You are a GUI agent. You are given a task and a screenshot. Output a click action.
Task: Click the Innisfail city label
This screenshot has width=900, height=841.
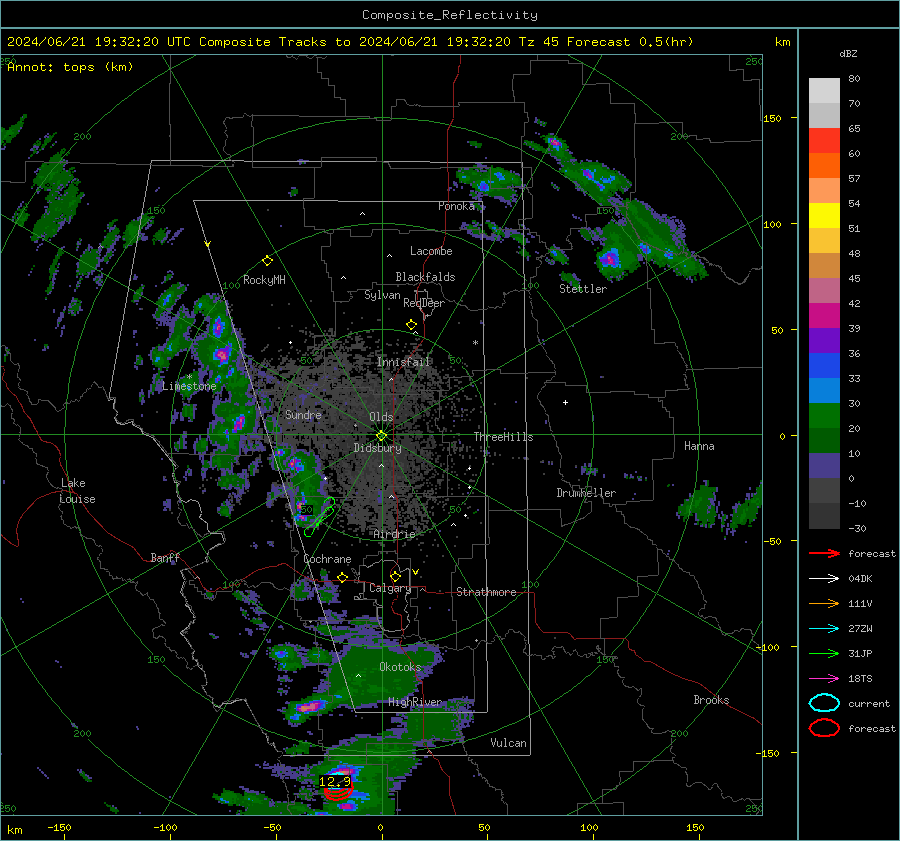[404, 362]
